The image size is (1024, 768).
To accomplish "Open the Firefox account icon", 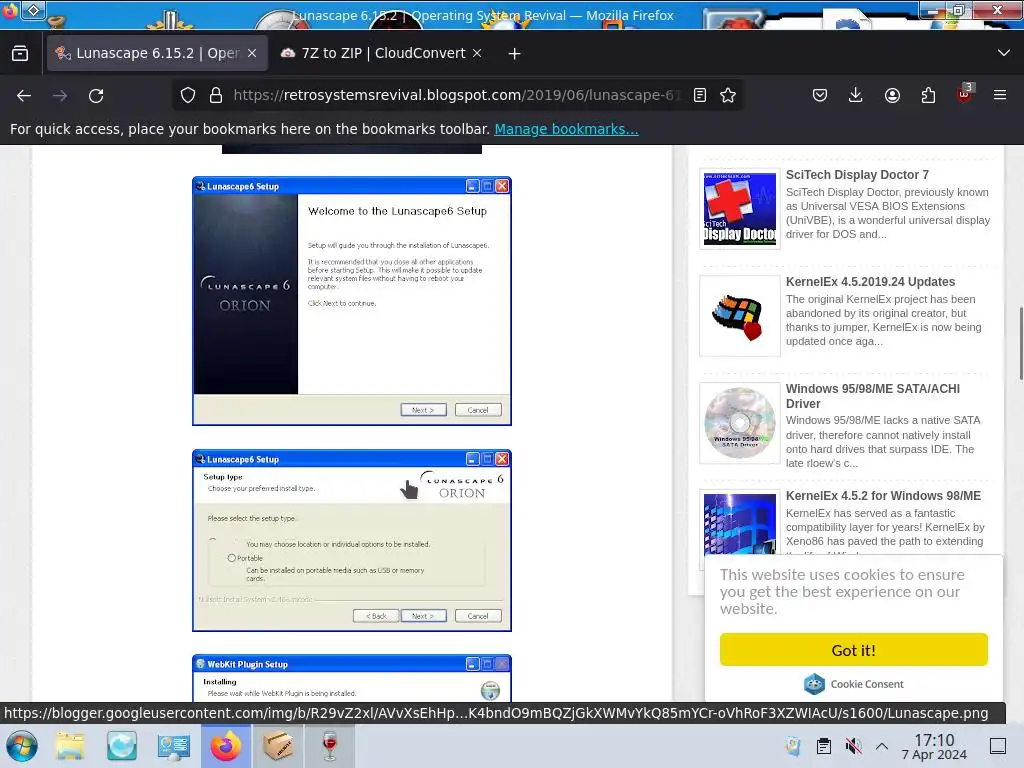I will (x=892, y=95).
